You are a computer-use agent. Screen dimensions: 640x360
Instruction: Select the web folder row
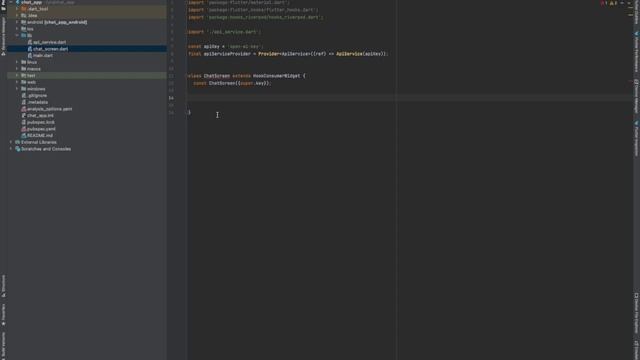(x=87, y=82)
